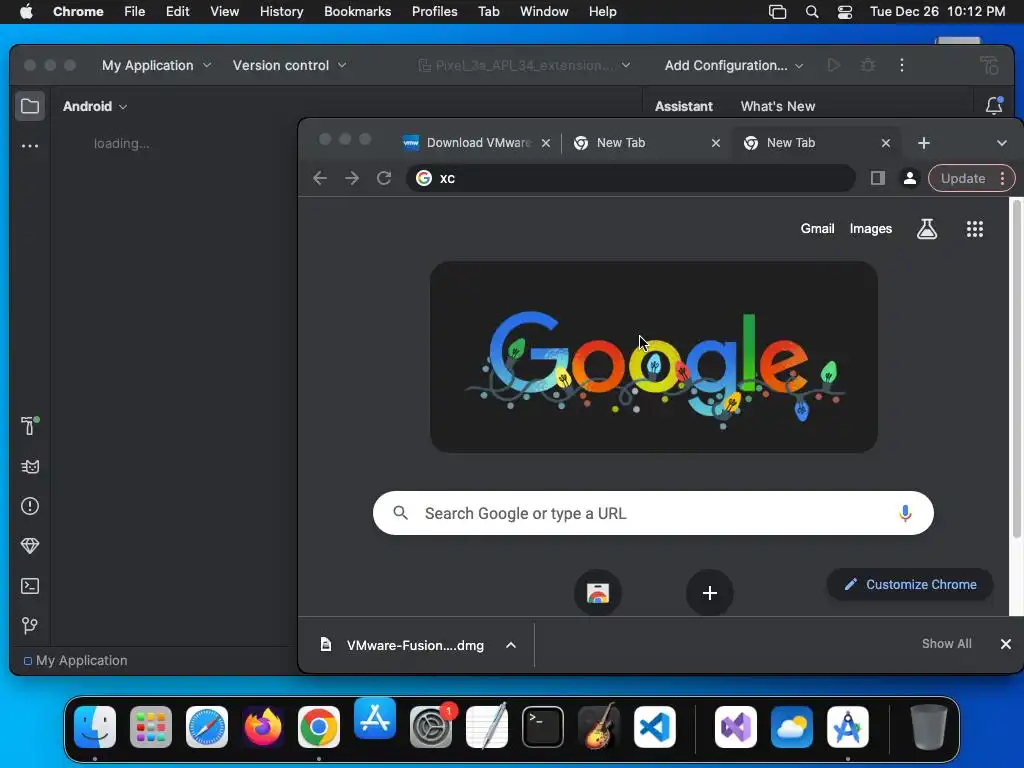The height and width of the screenshot is (768, 1024).
Task: Click the holiday lights Google doodle
Action: [x=654, y=357]
